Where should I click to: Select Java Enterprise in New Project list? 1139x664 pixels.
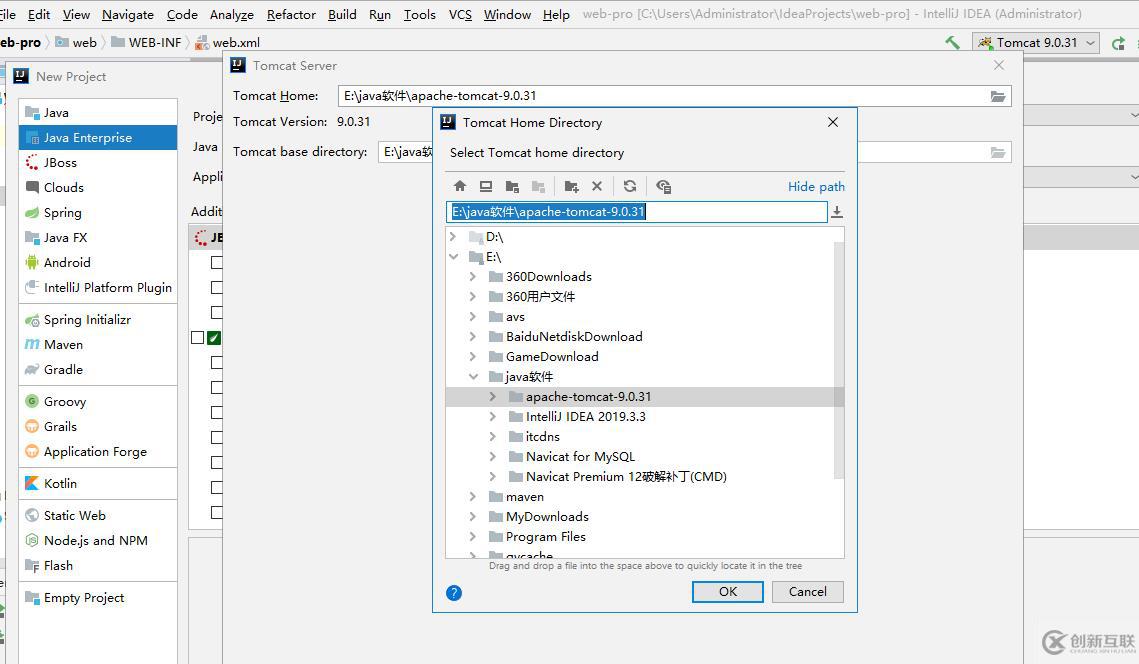pyautogui.click(x=98, y=137)
